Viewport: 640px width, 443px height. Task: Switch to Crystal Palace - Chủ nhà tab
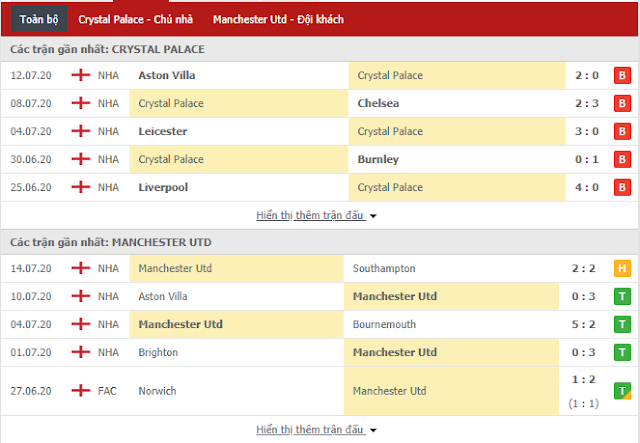(136, 19)
